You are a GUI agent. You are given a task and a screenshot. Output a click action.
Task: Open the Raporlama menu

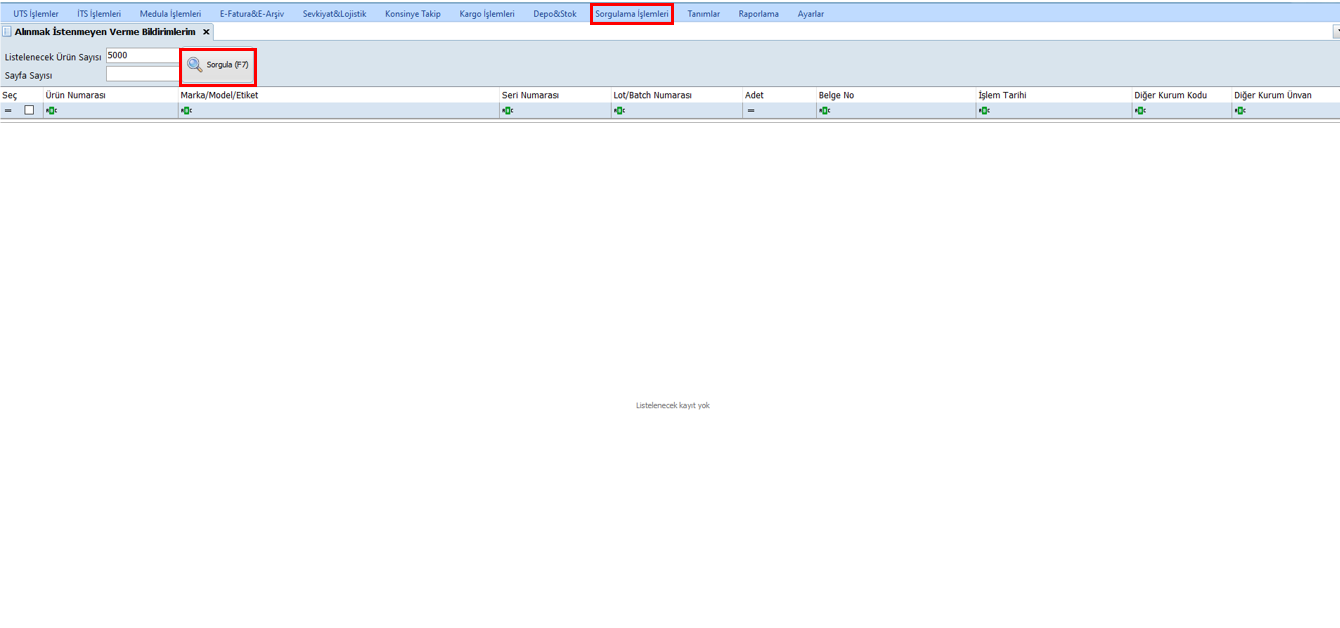point(758,14)
